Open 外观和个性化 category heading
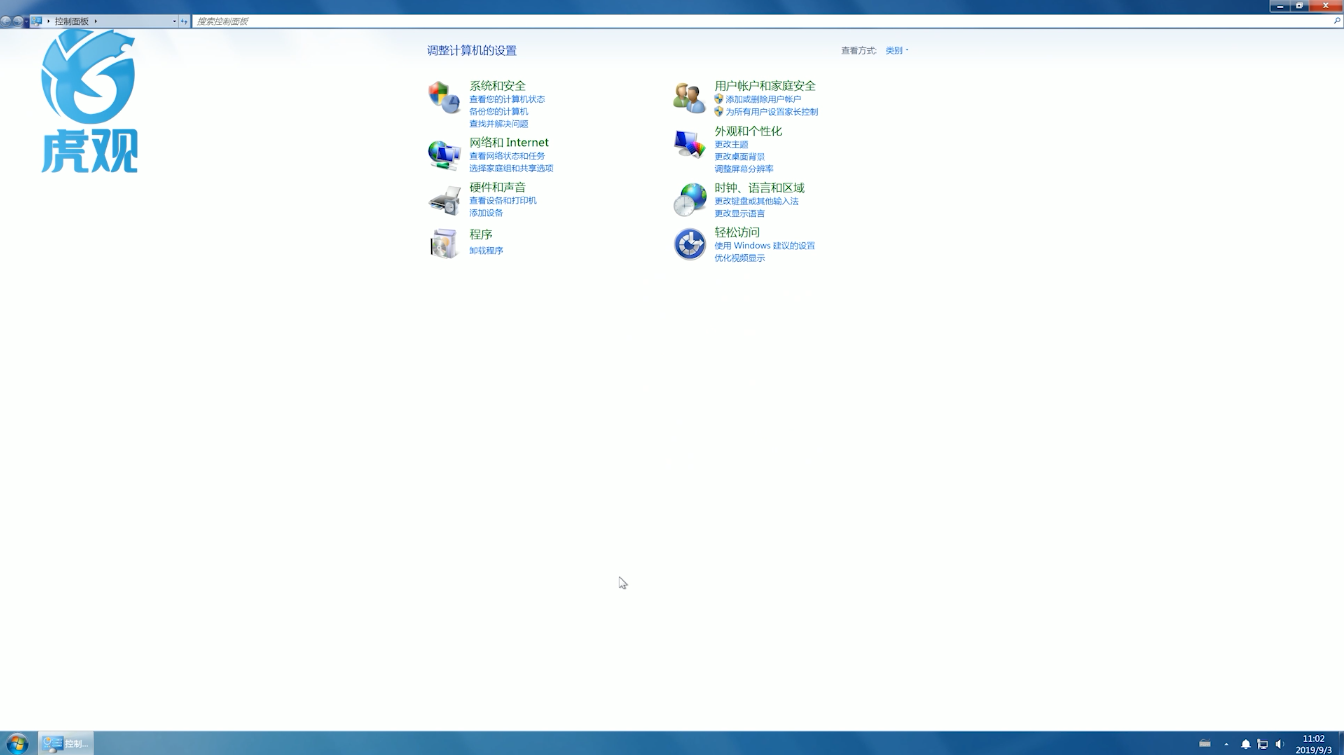 (748, 131)
